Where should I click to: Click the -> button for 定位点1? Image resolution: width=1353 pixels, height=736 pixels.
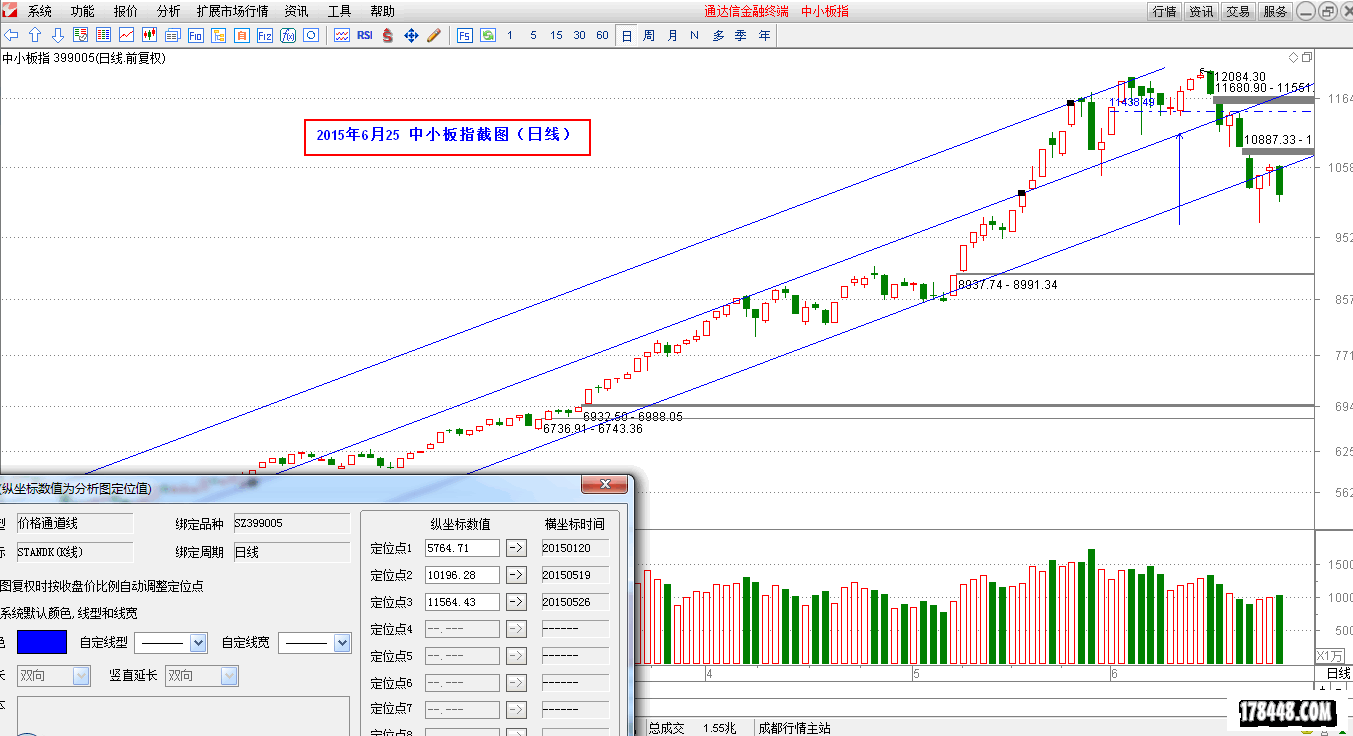tap(516, 548)
